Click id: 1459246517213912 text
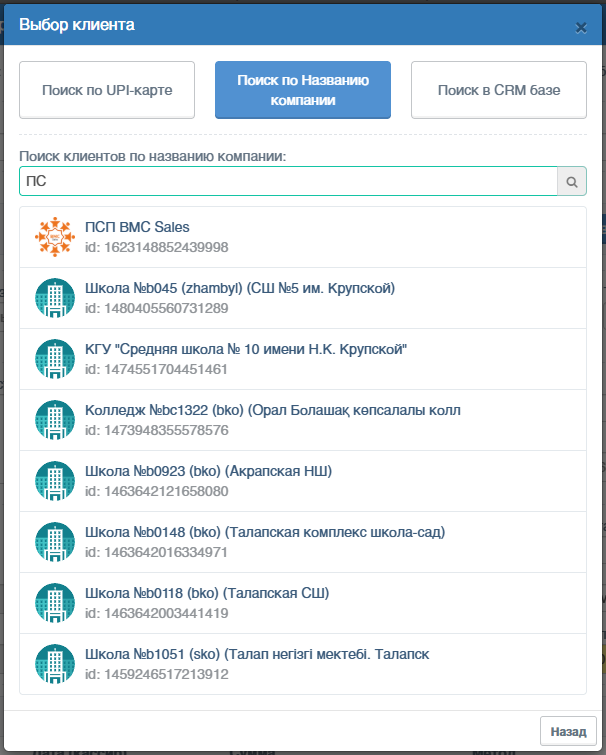The width and height of the screenshot is (606, 755). pos(156,674)
